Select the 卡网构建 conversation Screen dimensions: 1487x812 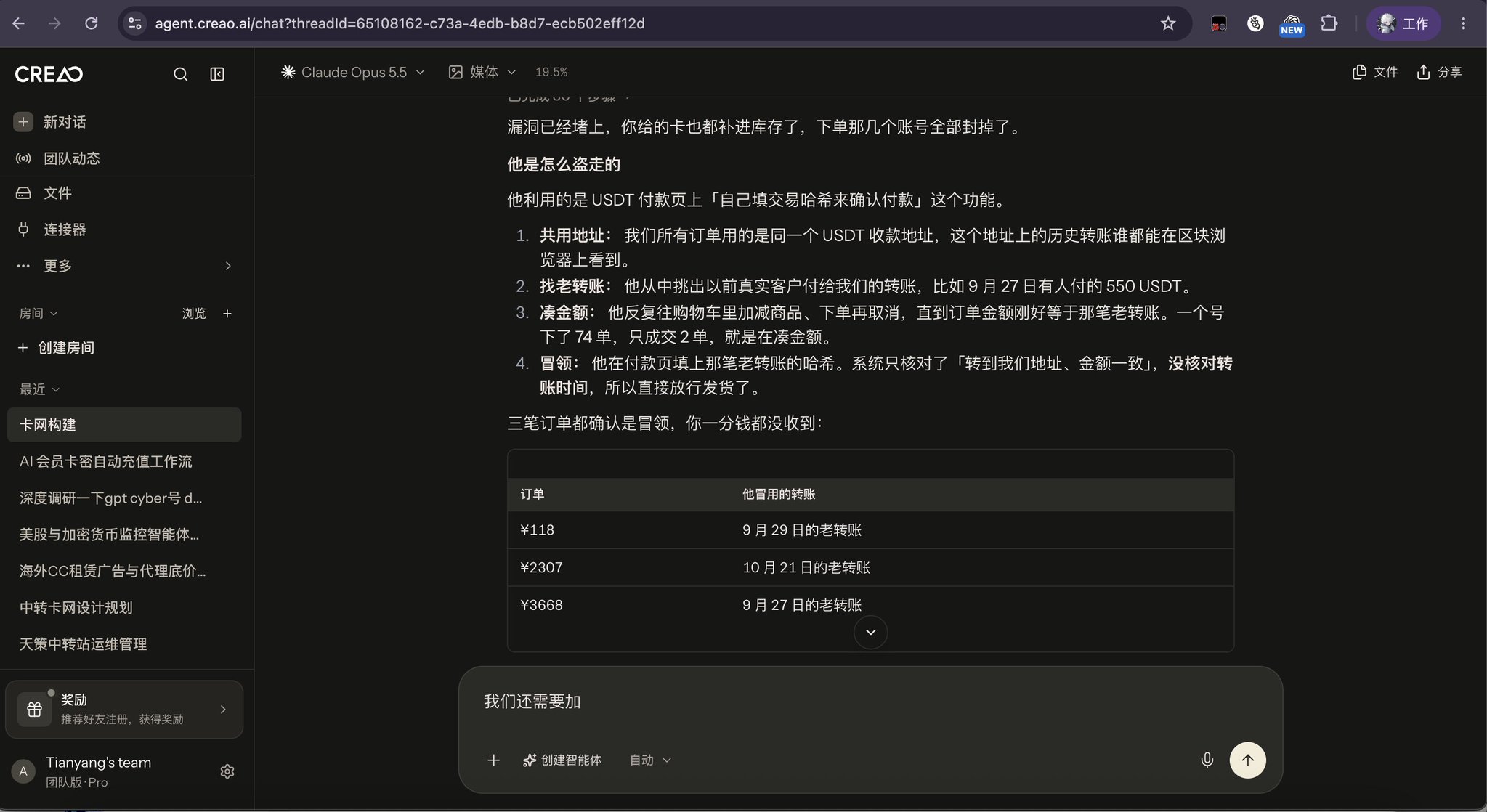tap(124, 425)
